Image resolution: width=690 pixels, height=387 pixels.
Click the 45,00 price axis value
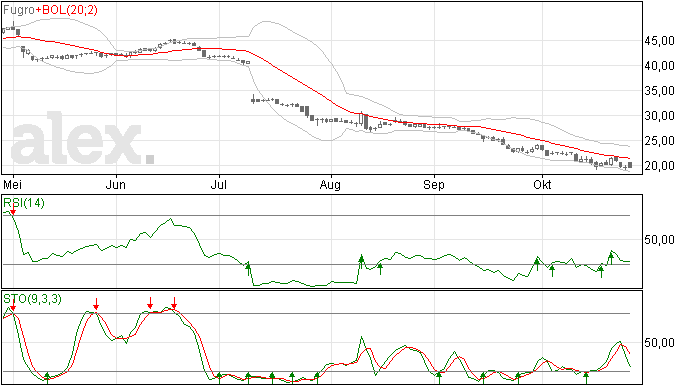click(x=660, y=41)
